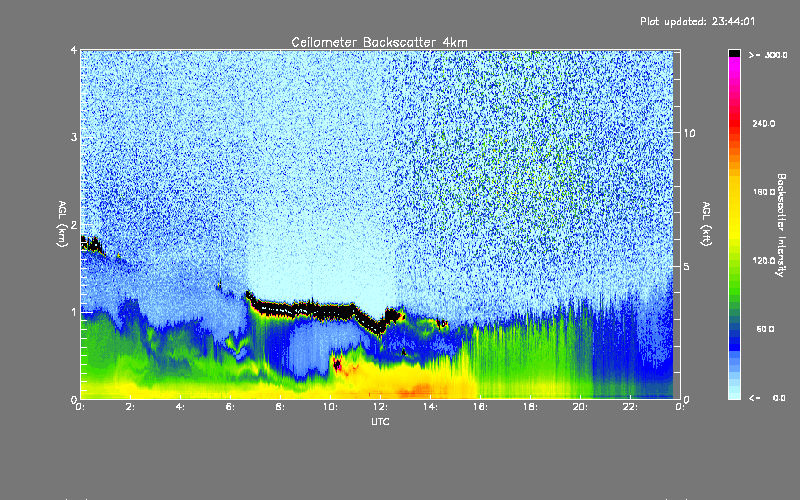The image size is (800, 500).
Task: Select the '16:' hour tick on UTC axis
Action: coord(480,407)
